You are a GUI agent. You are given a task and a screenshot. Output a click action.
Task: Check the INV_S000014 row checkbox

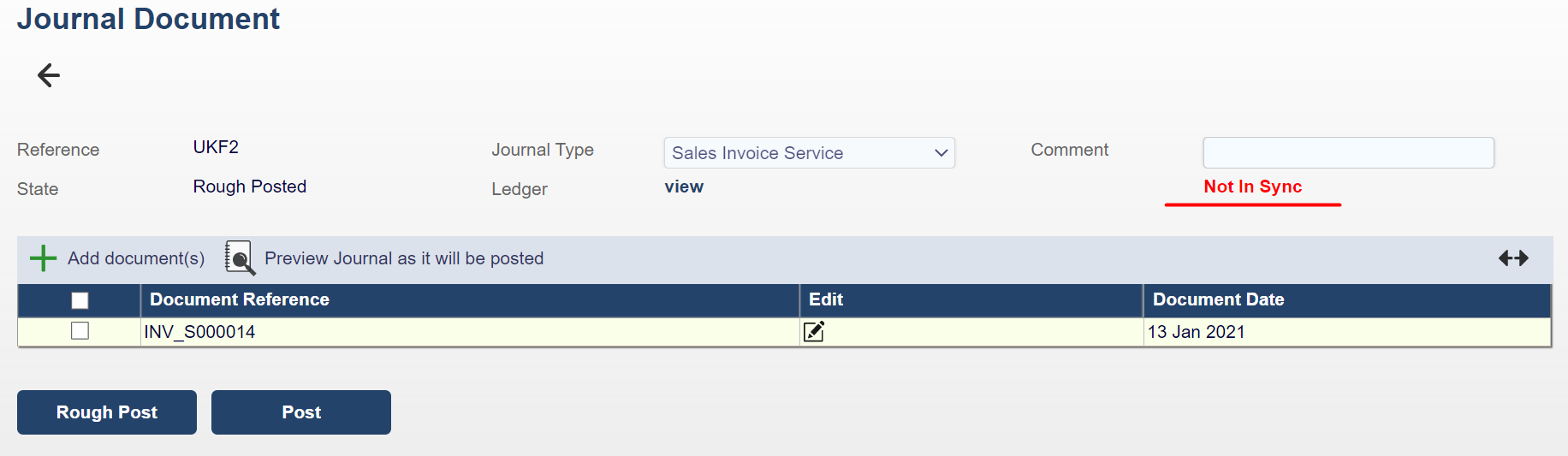click(80, 331)
